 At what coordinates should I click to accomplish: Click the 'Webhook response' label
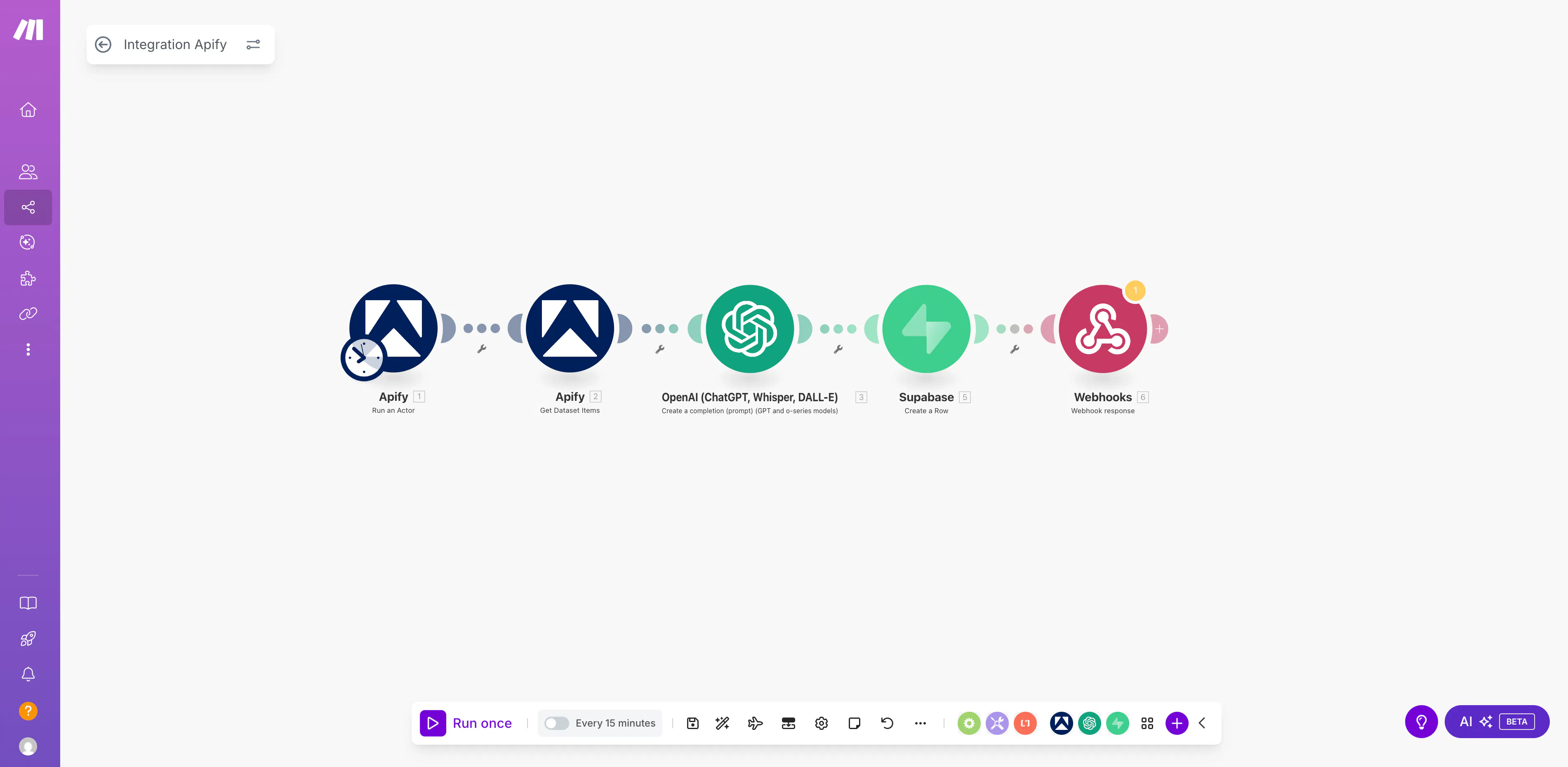(1103, 412)
